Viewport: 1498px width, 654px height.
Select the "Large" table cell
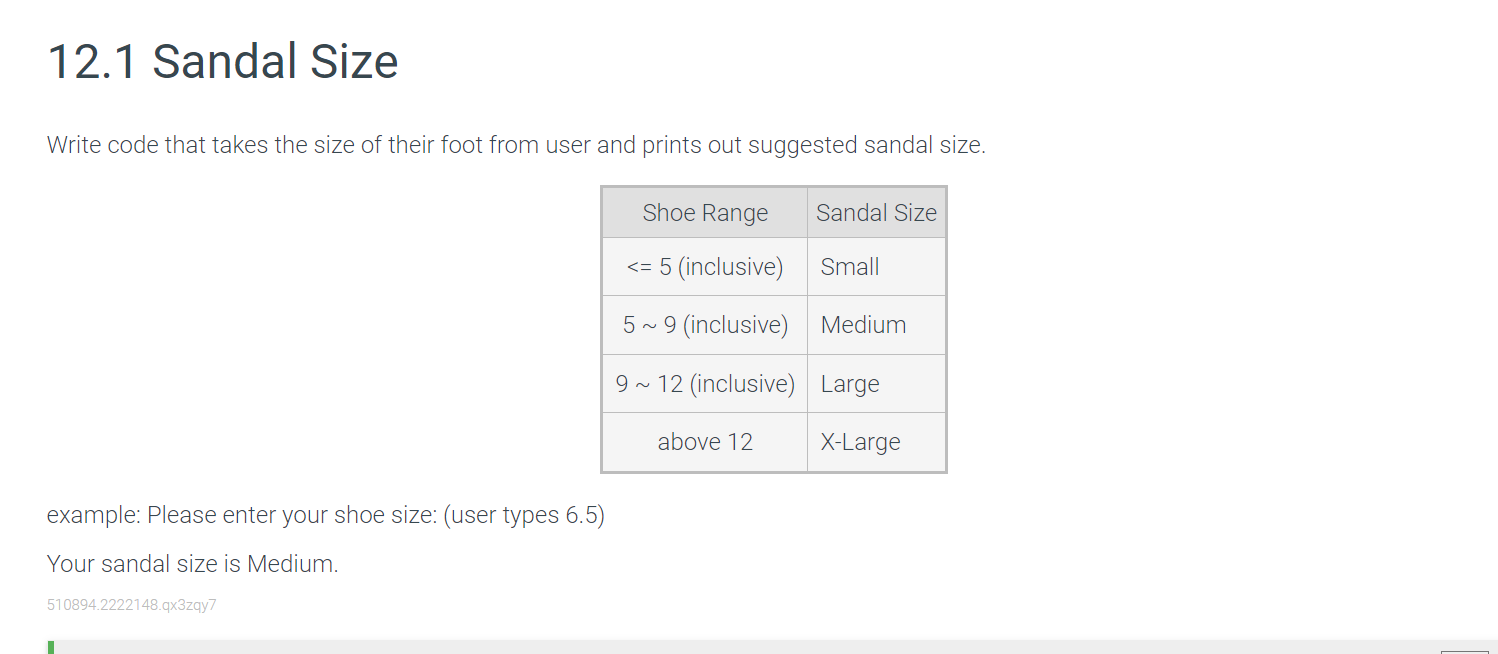(876, 384)
